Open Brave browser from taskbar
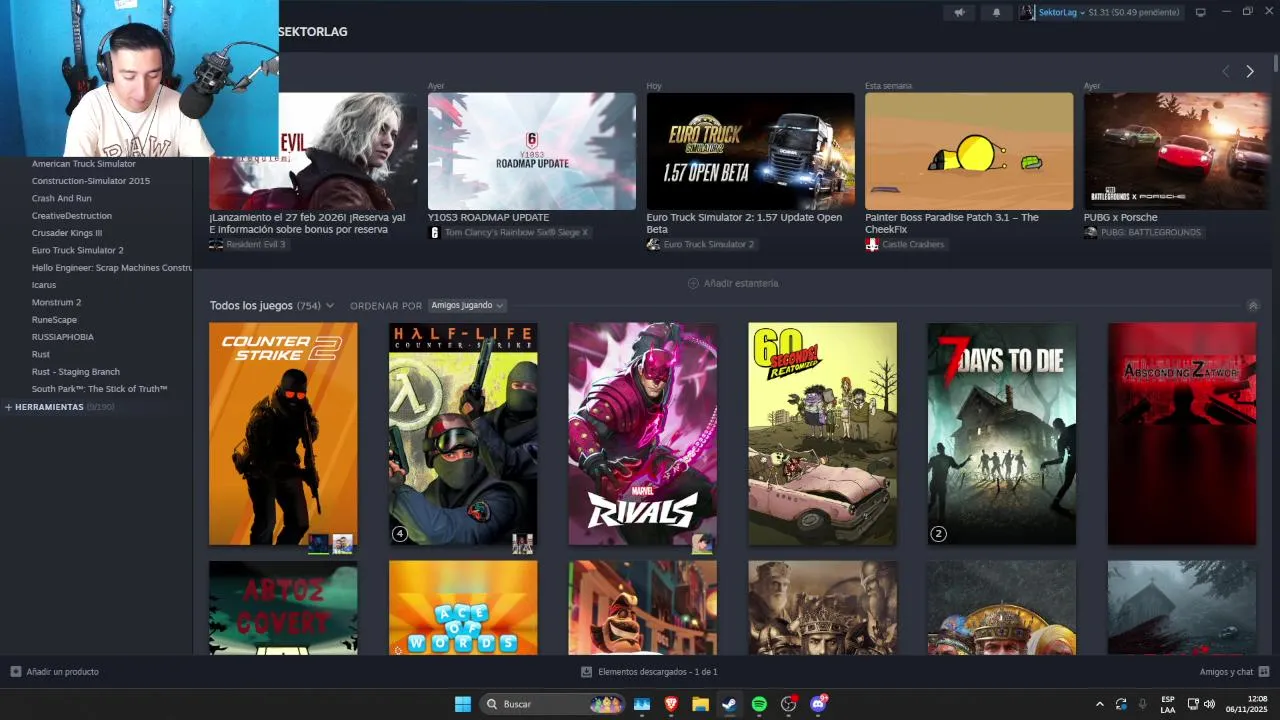Image resolution: width=1280 pixels, height=720 pixels. click(671, 704)
